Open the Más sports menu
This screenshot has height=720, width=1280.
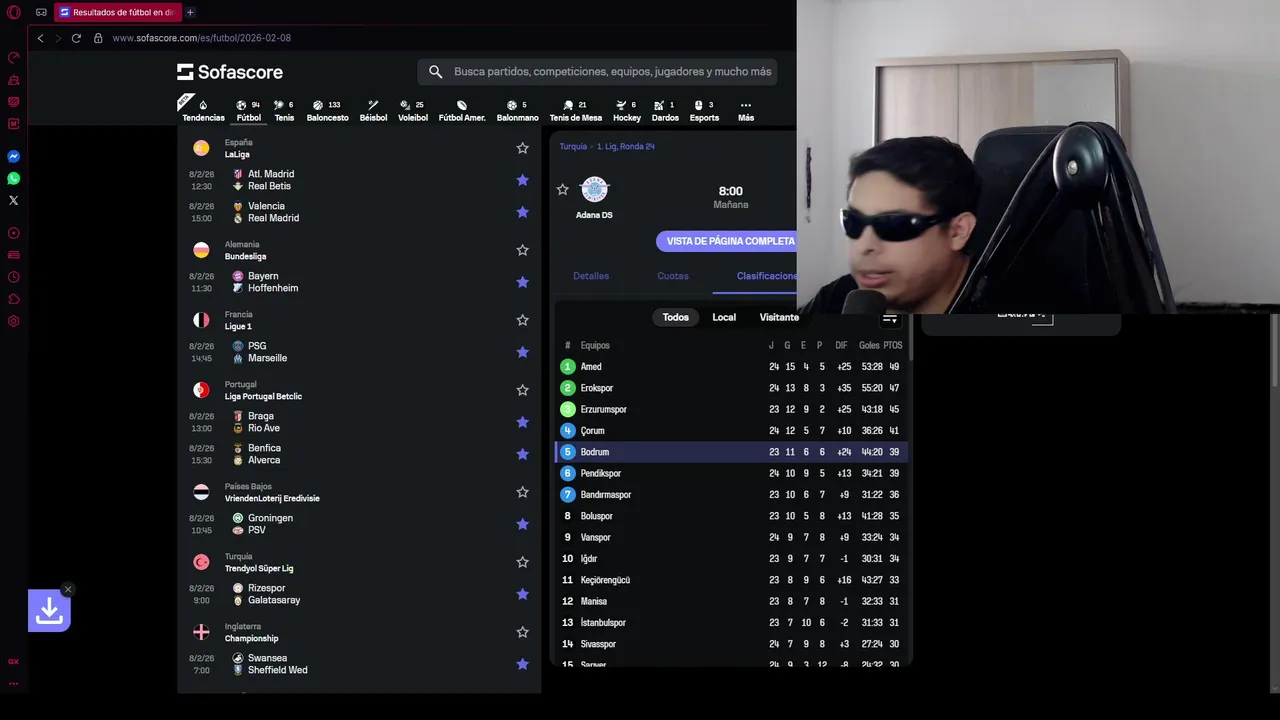(746, 110)
